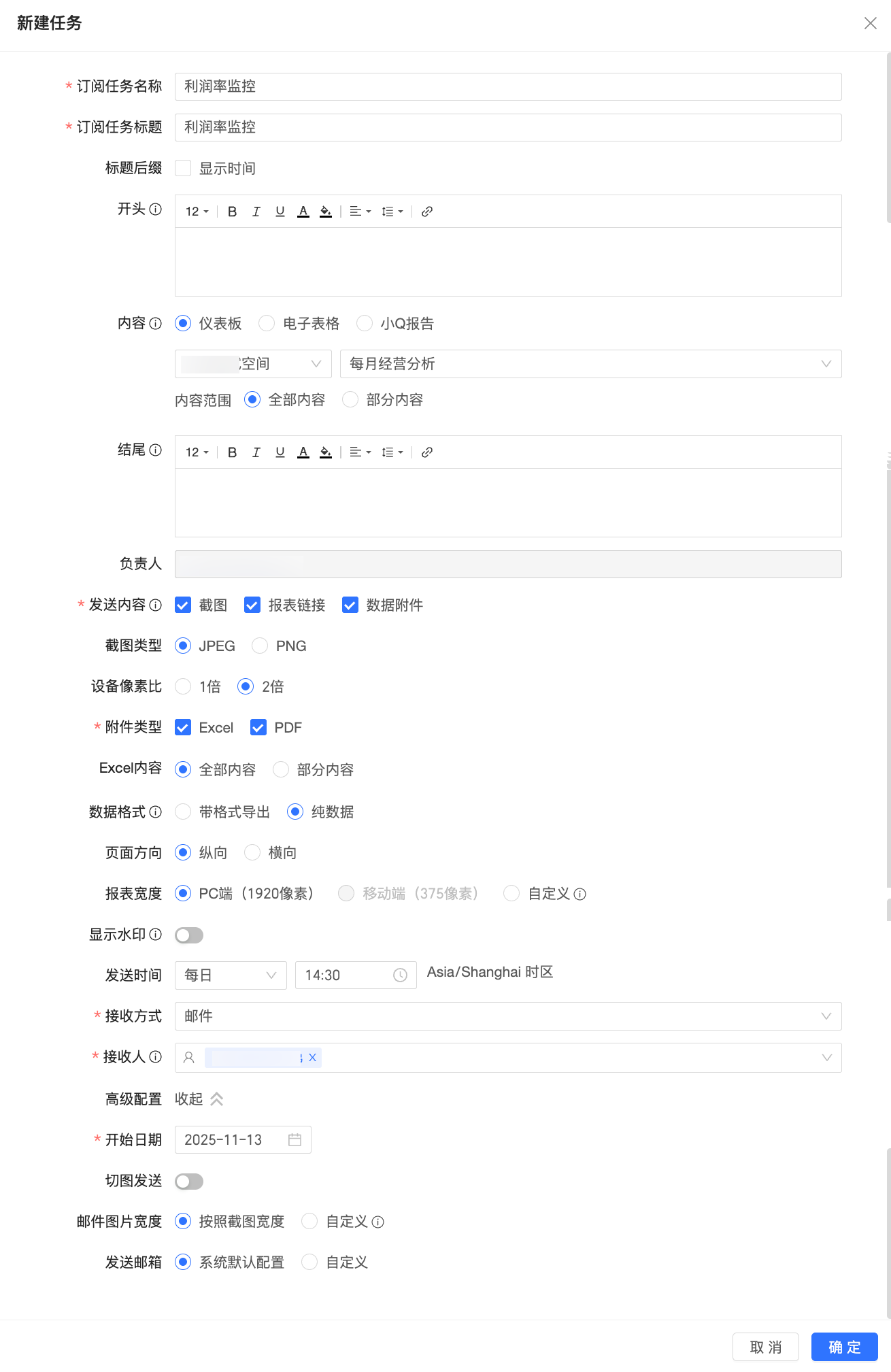Screen dimensions: 891x1372
Task: Choose PNG as screenshot type
Action: coord(260,646)
